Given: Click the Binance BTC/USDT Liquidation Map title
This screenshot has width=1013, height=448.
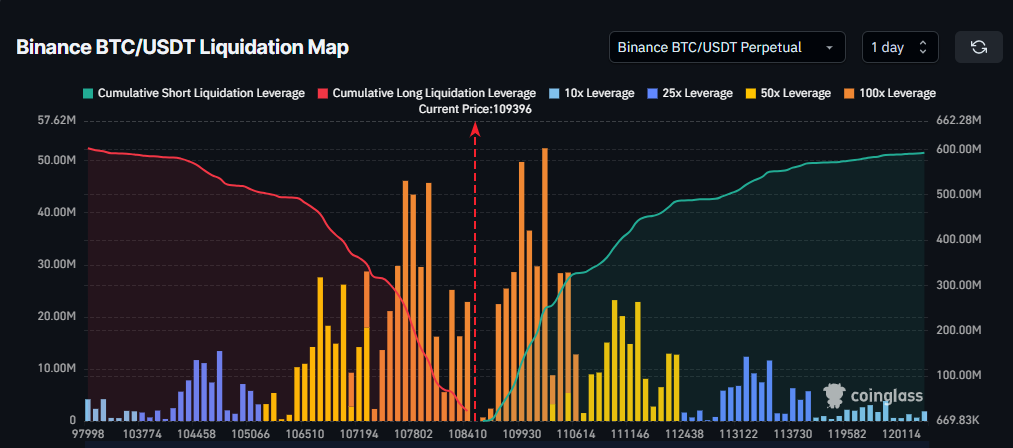Looking at the screenshot, I should 182,47.
